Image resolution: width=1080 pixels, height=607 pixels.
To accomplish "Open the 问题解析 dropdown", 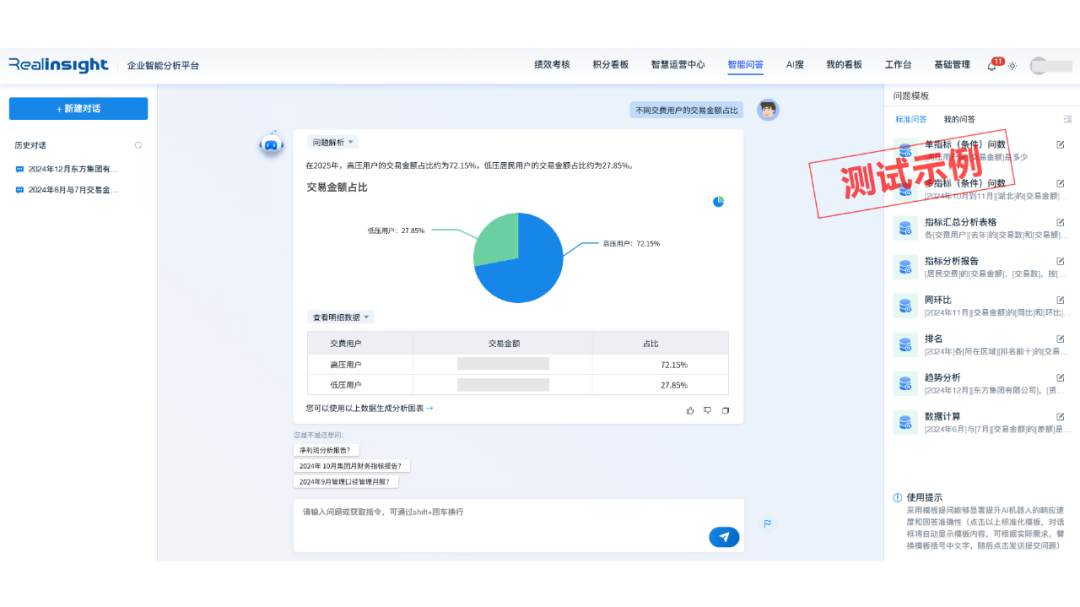I will 332,143.
